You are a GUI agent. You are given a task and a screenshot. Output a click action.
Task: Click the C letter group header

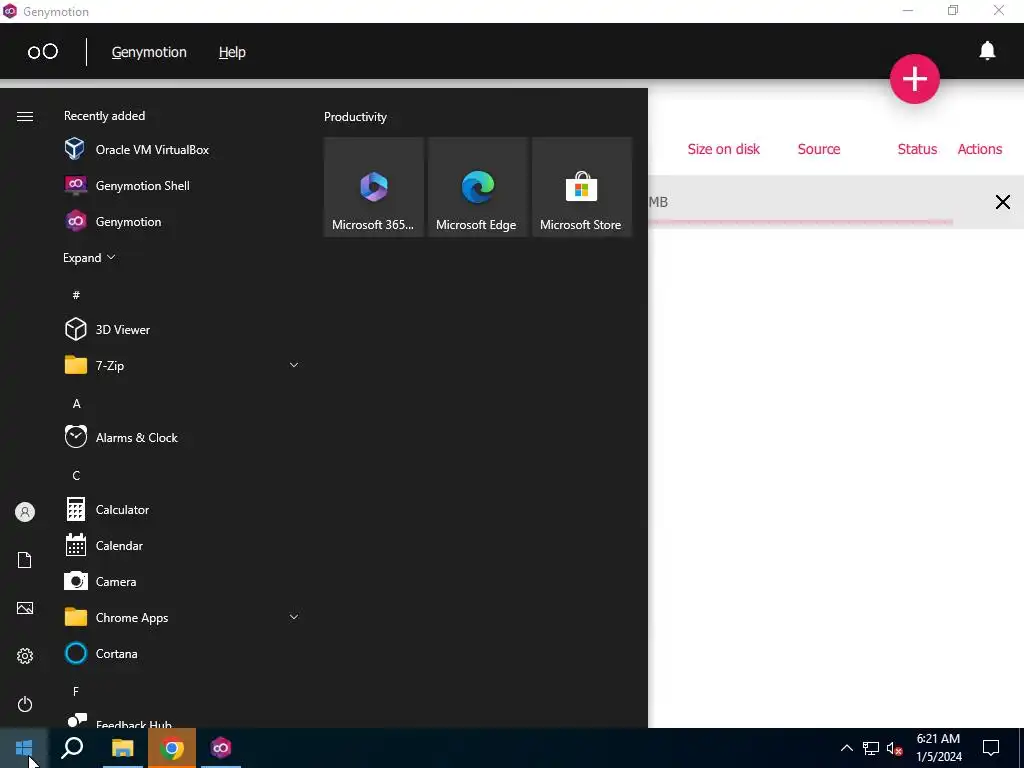coord(76,475)
